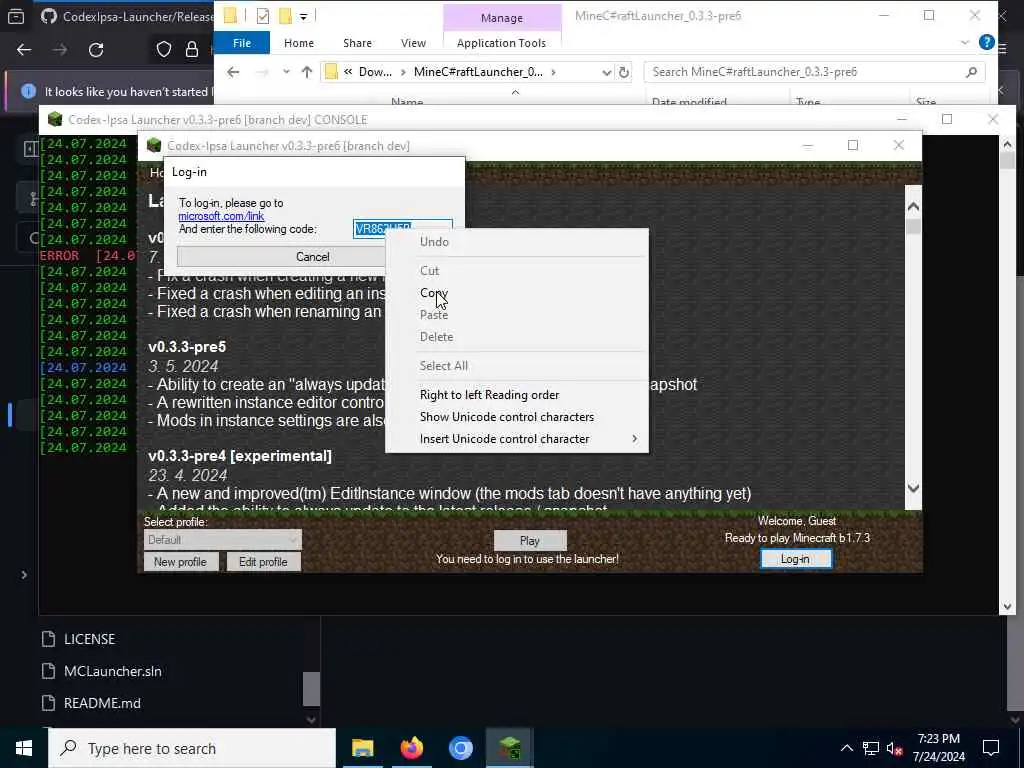Open Firefox from taskbar
Image resolution: width=1024 pixels, height=768 pixels.
click(412, 748)
